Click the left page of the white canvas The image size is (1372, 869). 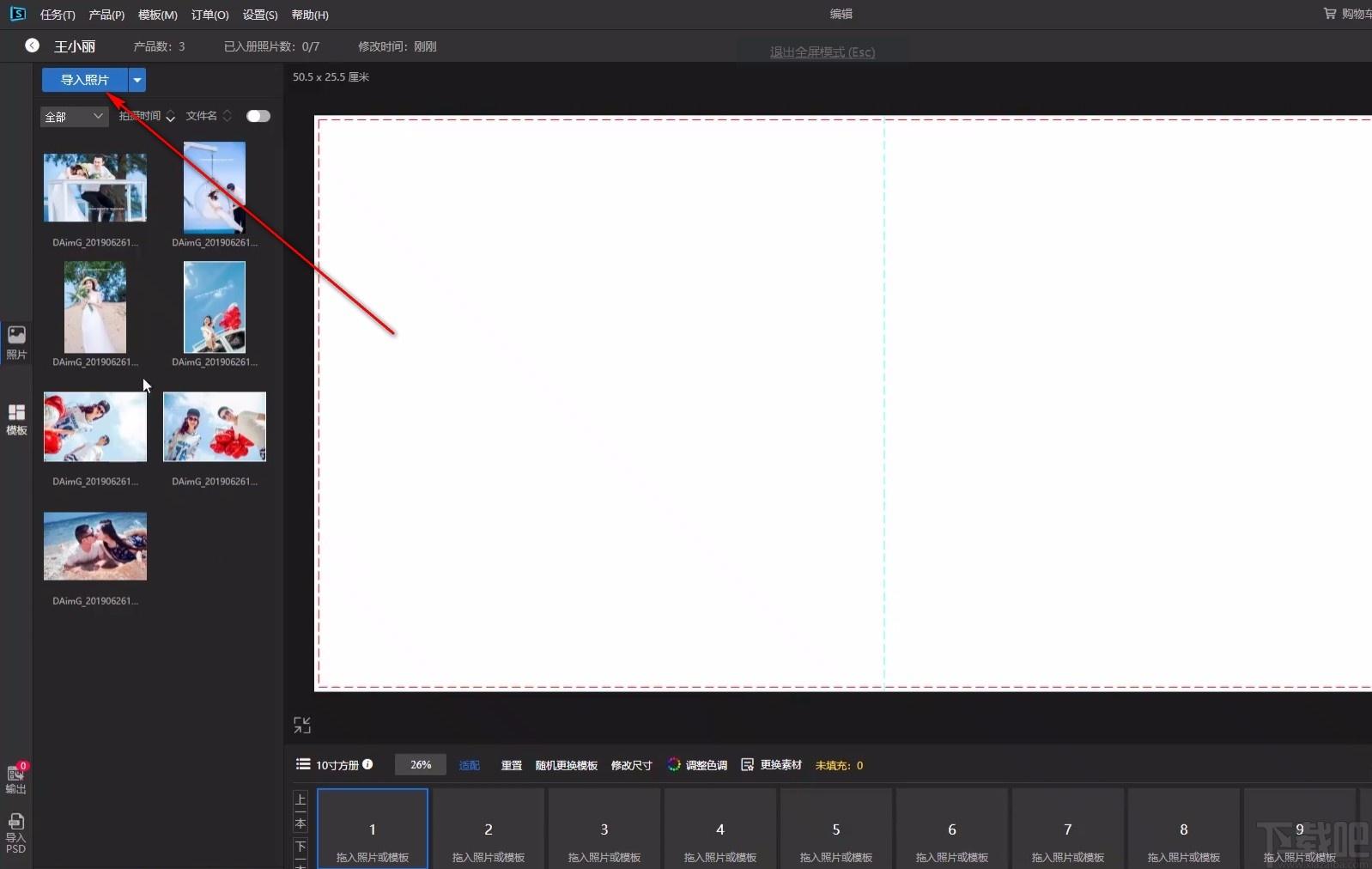[x=600, y=403]
